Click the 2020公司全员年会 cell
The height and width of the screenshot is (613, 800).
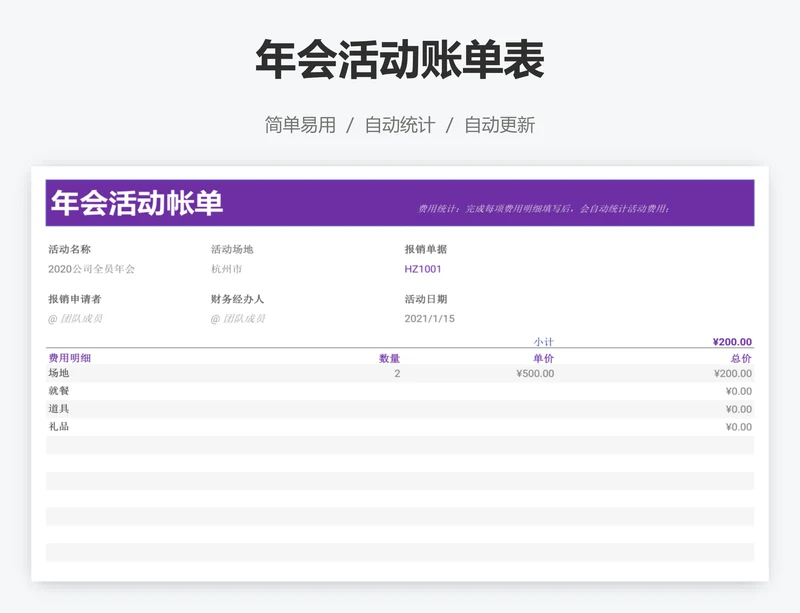coord(91,269)
